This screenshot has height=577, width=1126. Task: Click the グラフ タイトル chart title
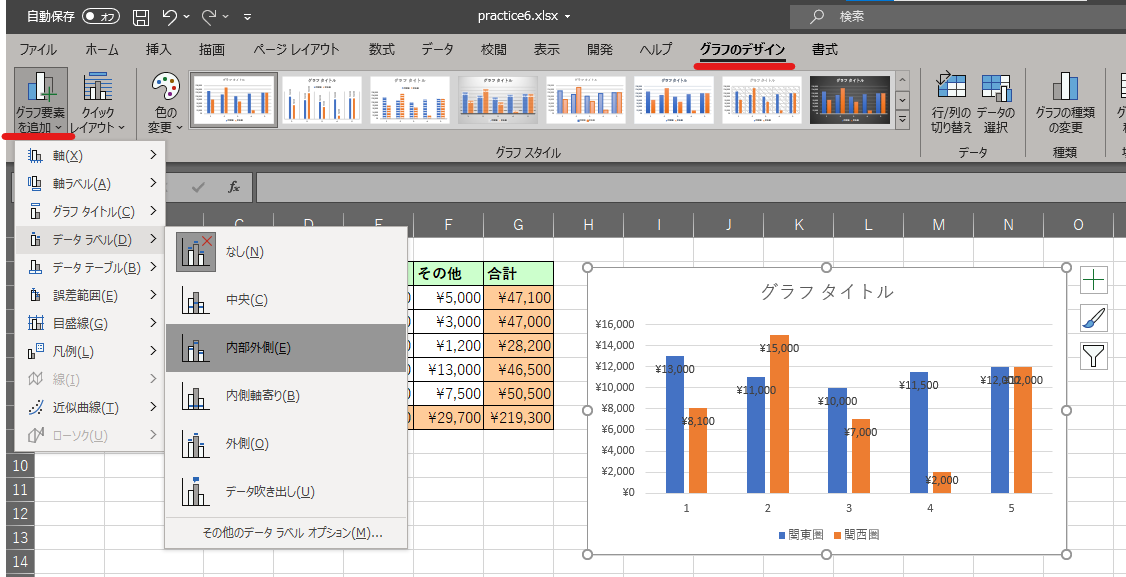pyautogui.click(x=827, y=291)
